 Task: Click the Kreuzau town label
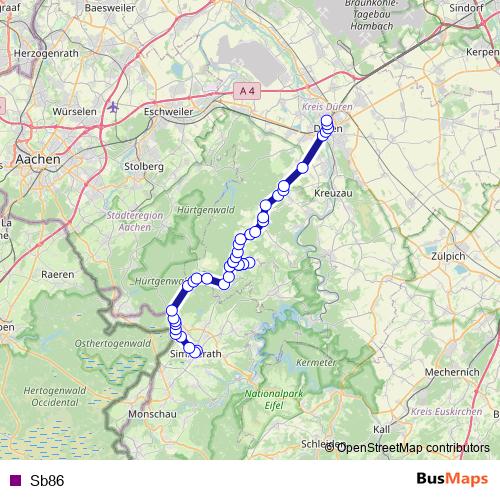[x=333, y=193]
